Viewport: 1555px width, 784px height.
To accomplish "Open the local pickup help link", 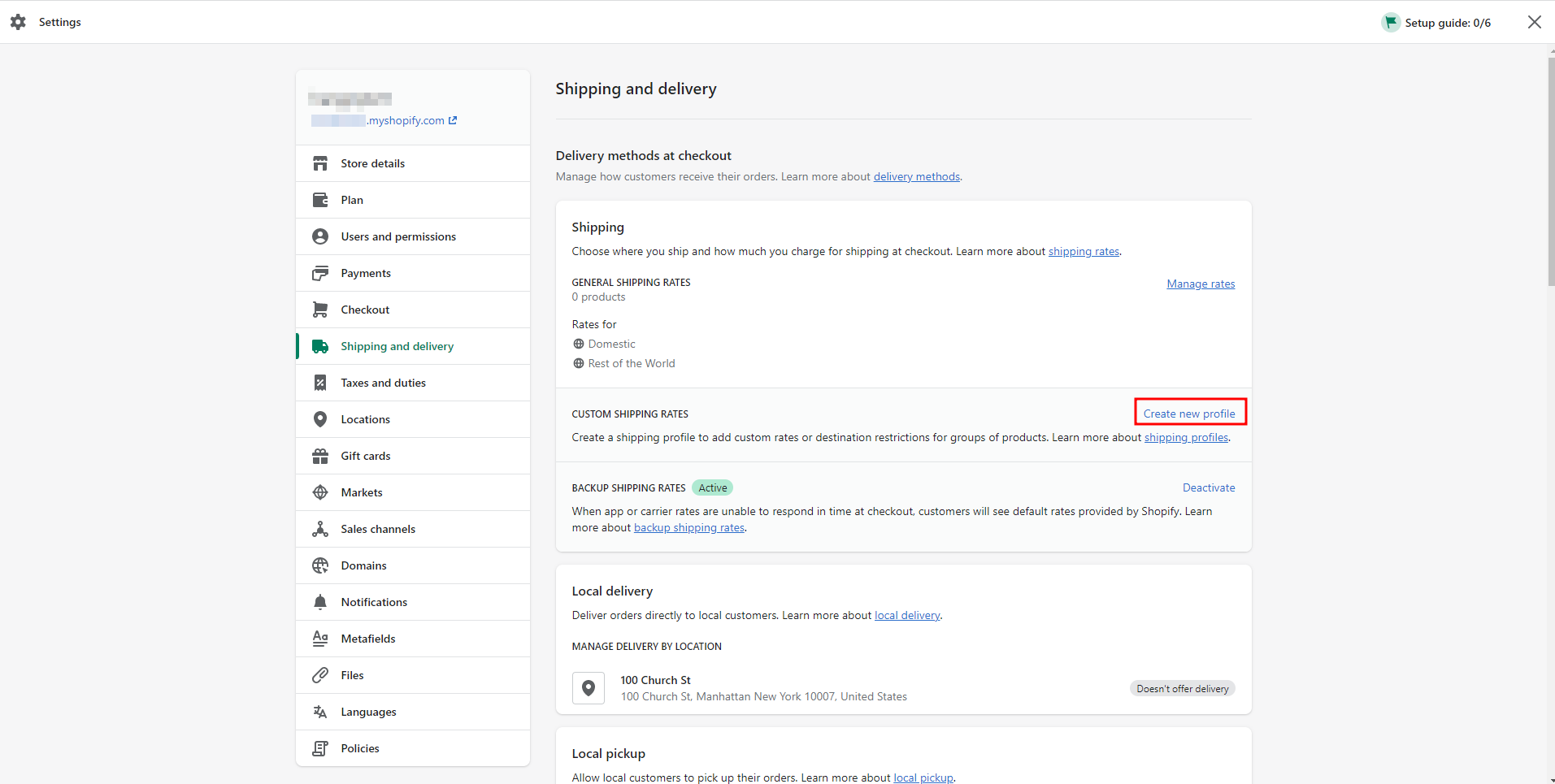I will tap(923, 778).
